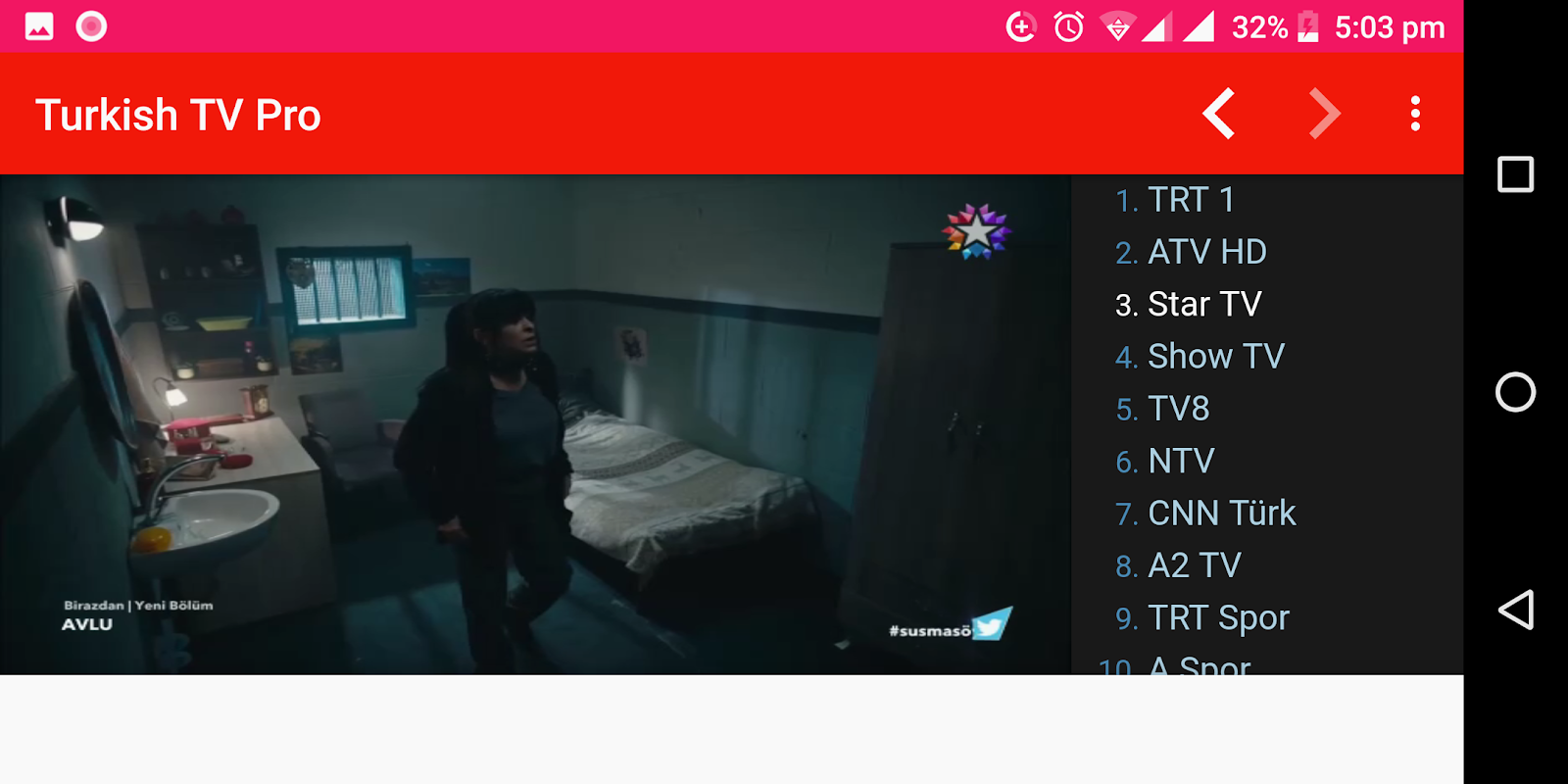The image size is (1568, 784).
Task: Select Star TV channel
Action: pos(1188,304)
